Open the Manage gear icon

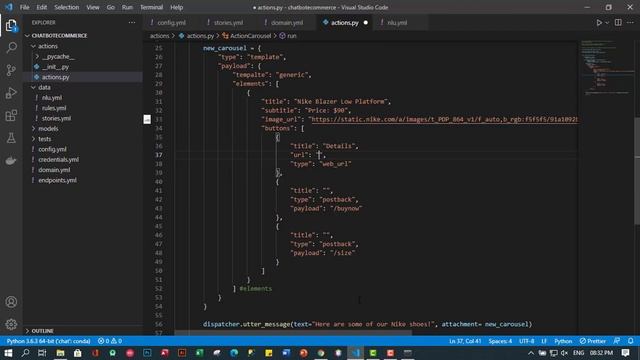[x=11, y=324]
